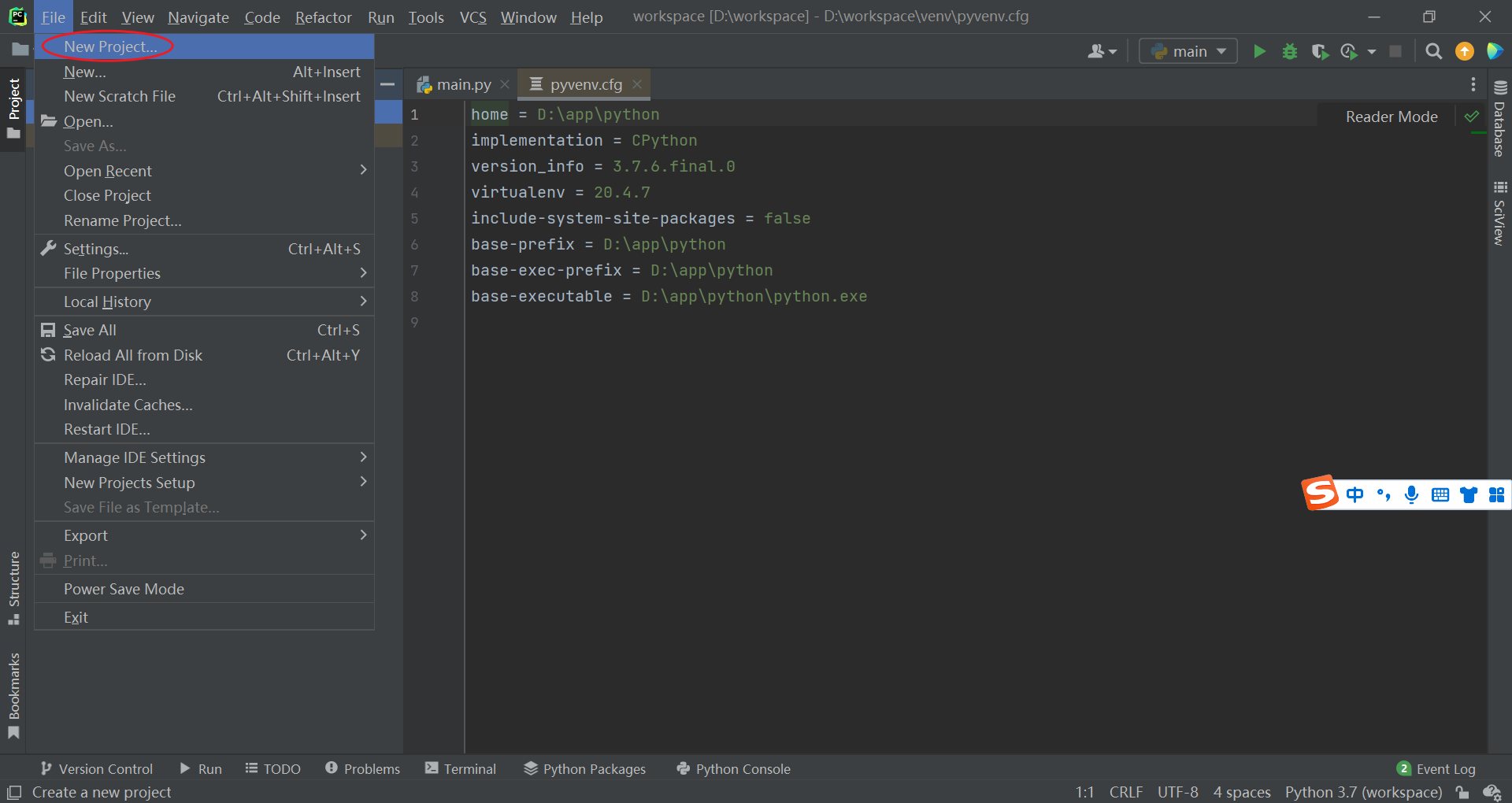Viewport: 1512px width, 803px height.
Task: Click Python 3.7 (workspace) interpreter selector
Action: pos(1363,792)
